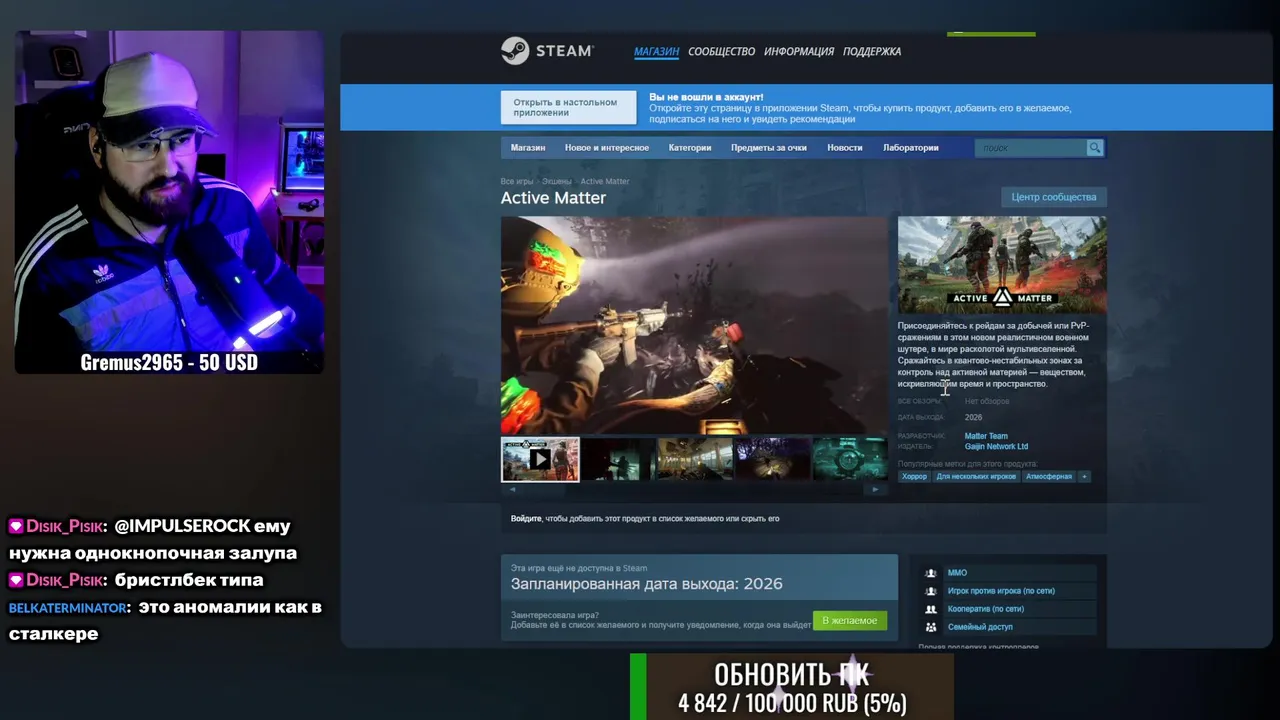Click Нет обзоров reviews value
Screen dimensions: 1280x720
tap(987, 402)
